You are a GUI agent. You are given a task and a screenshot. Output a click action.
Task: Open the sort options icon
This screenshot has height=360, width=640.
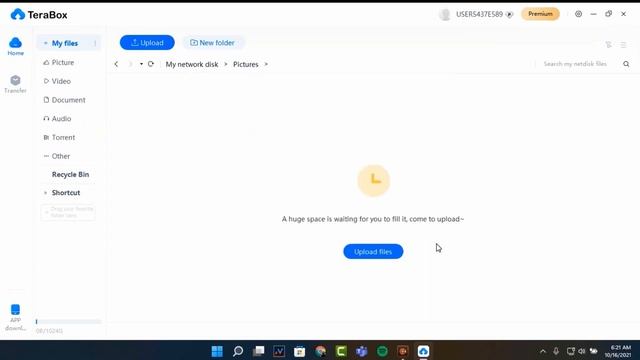pyautogui.click(x=609, y=44)
